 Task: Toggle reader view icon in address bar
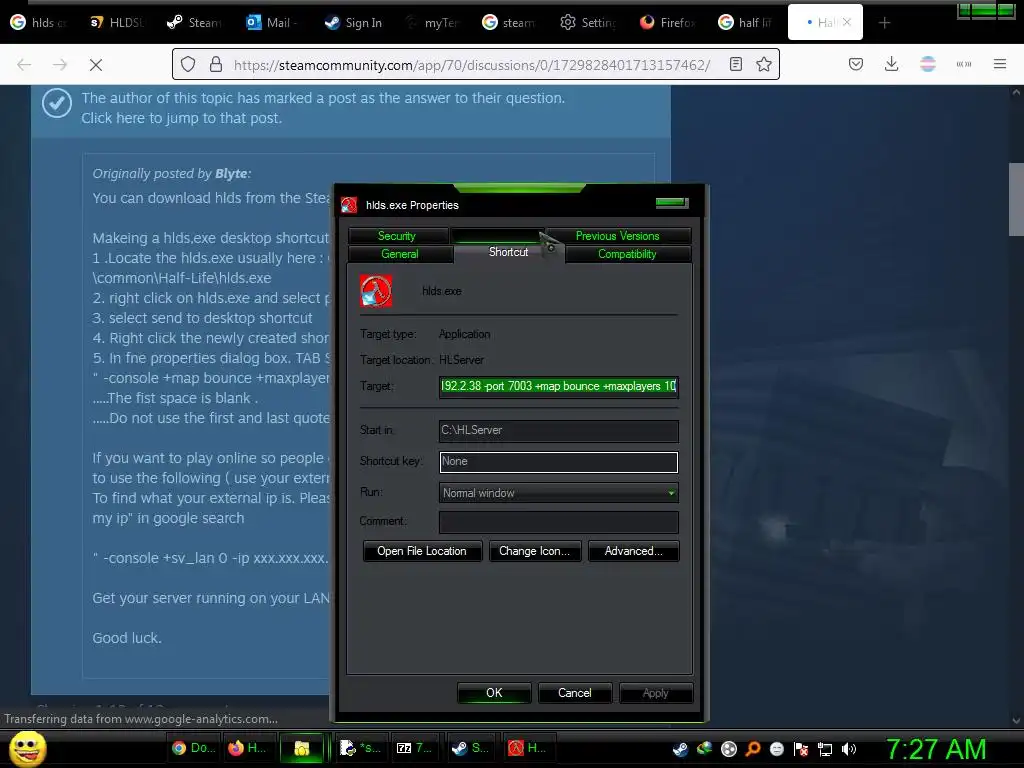tap(736, 64)
